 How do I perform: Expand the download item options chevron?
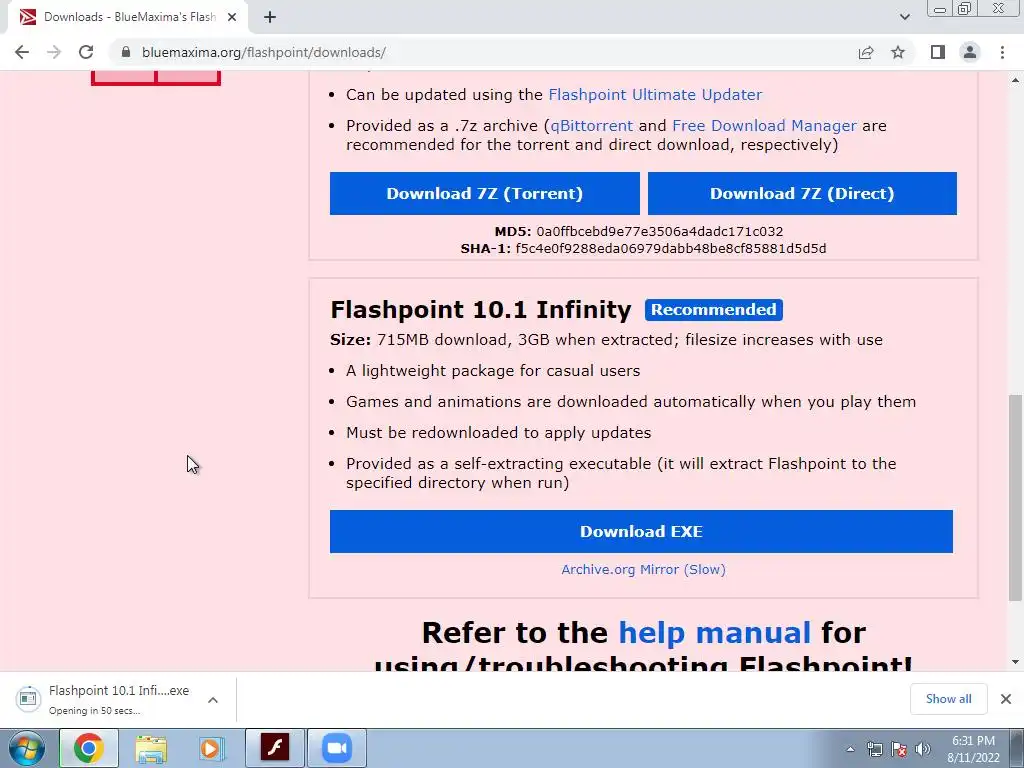(x=213, y=699)
